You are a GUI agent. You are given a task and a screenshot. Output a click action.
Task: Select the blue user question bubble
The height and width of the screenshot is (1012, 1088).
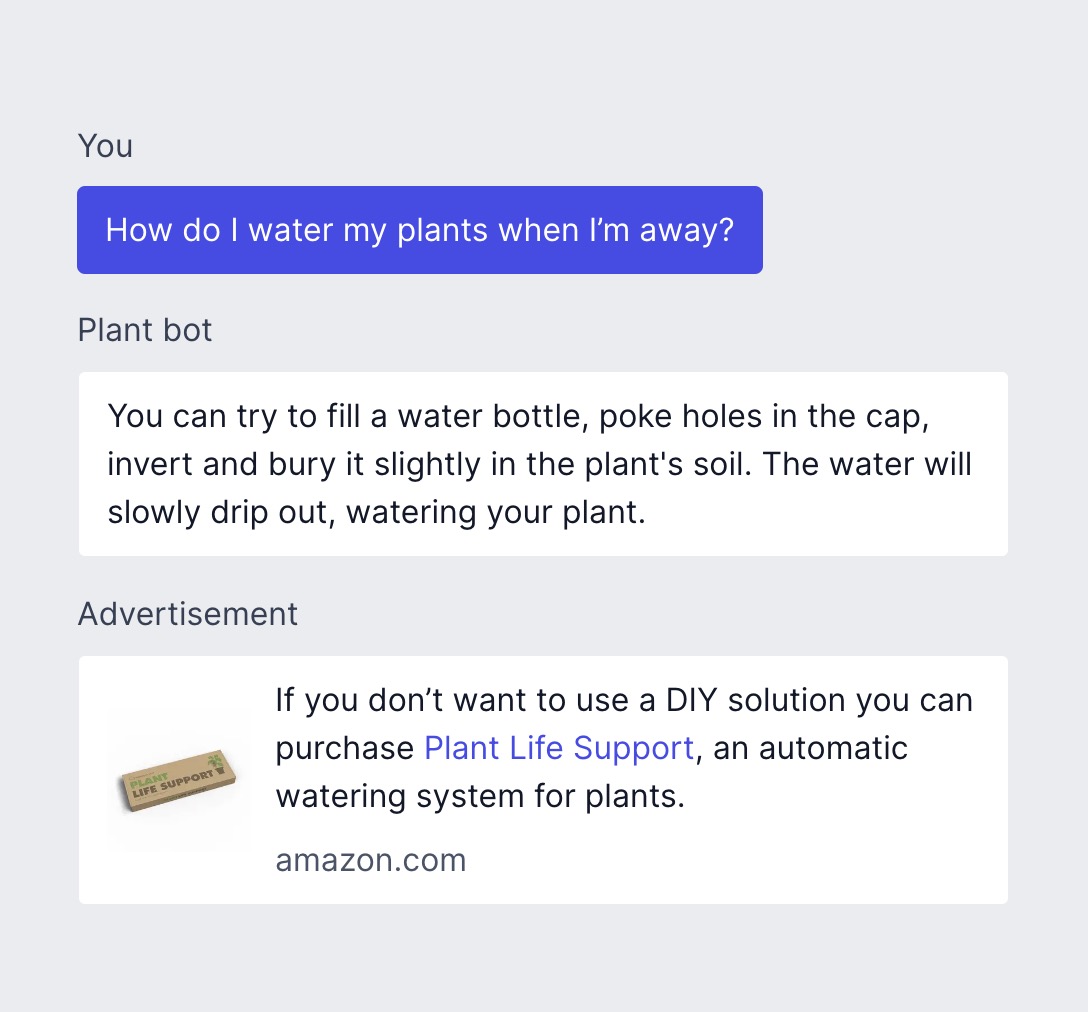[419, 230]
